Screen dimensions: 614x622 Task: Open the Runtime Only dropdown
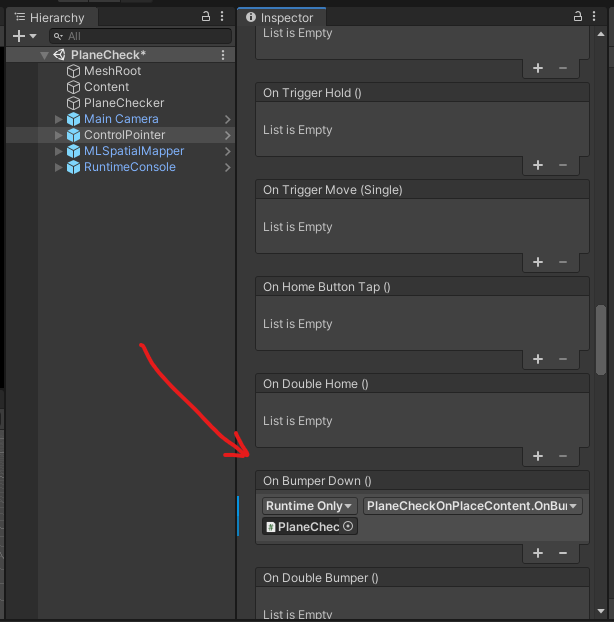pos(309,506)
